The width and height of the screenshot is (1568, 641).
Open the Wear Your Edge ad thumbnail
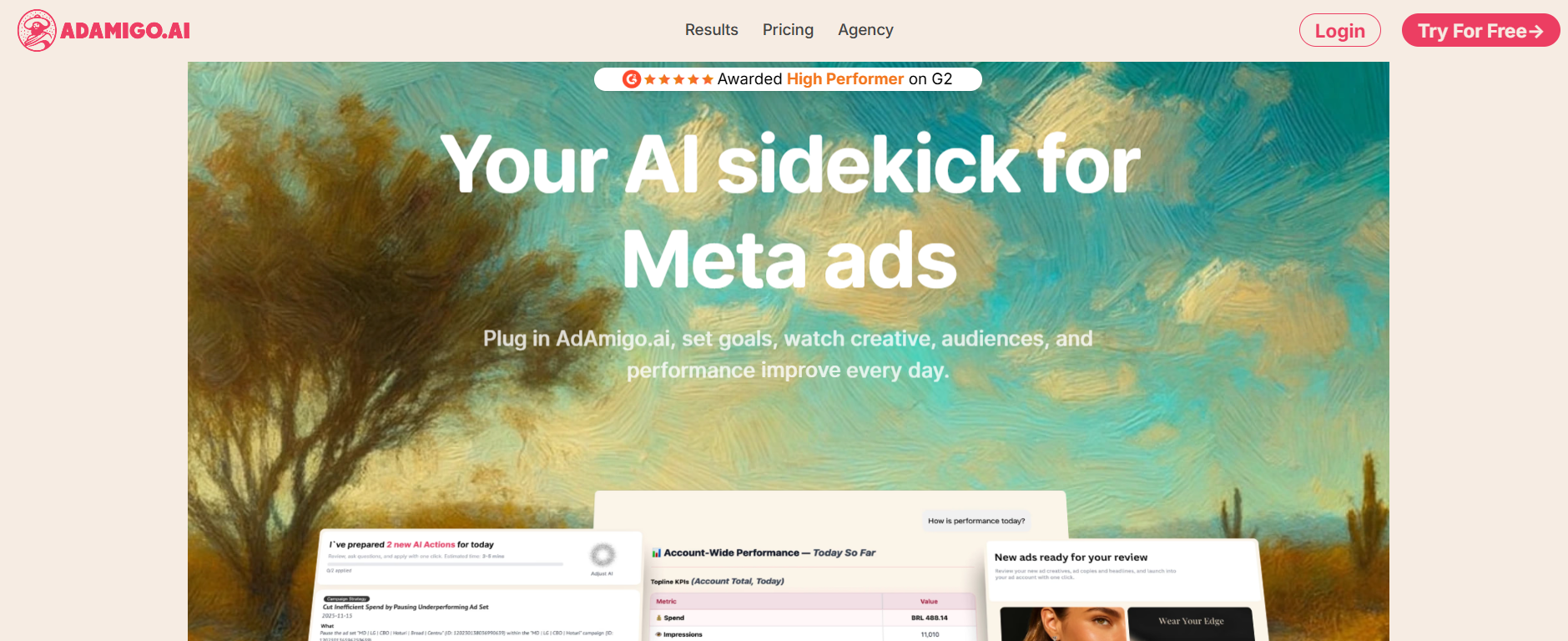[1190, 624]
